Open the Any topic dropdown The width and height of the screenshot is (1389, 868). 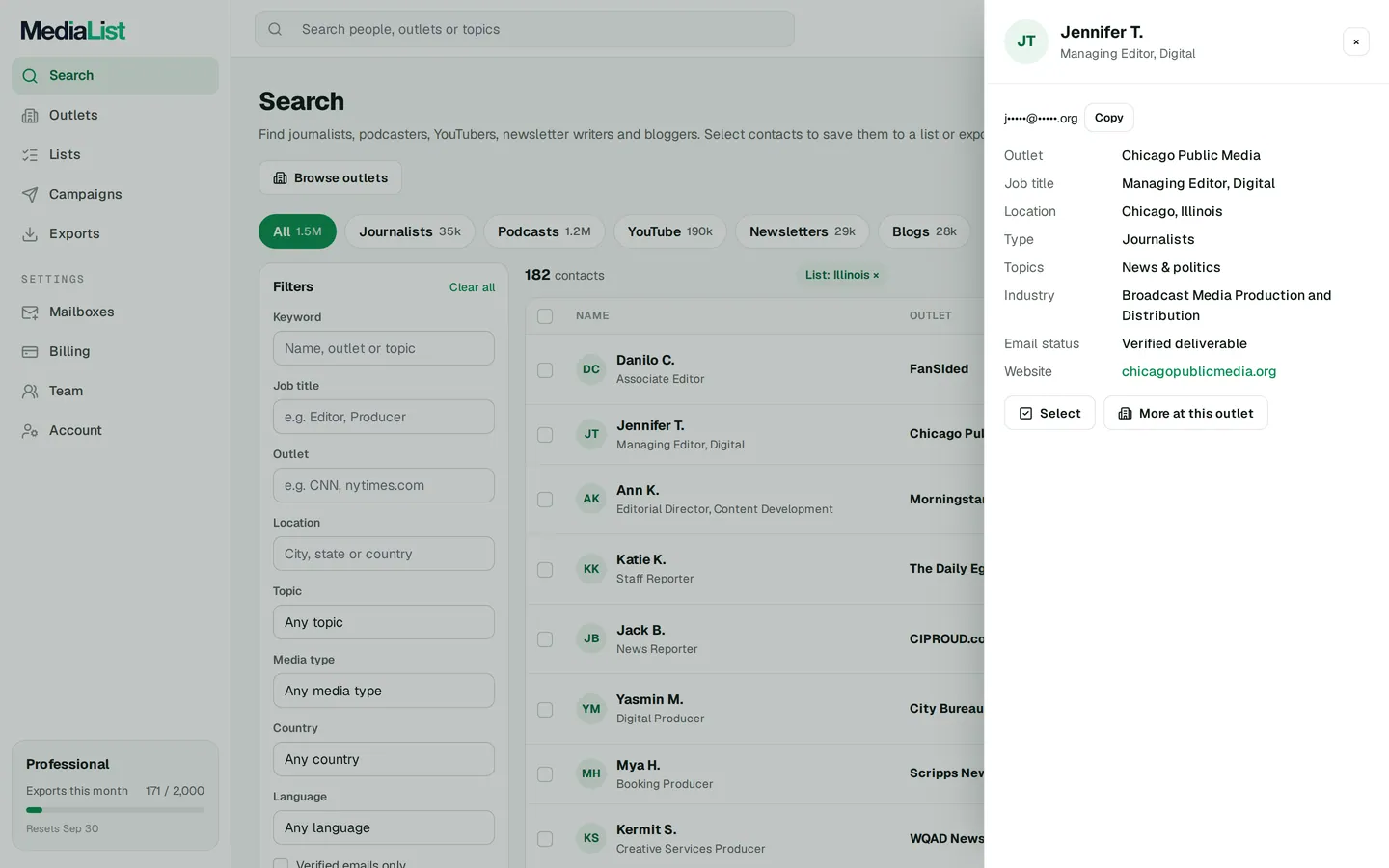[x=384, y=622]
